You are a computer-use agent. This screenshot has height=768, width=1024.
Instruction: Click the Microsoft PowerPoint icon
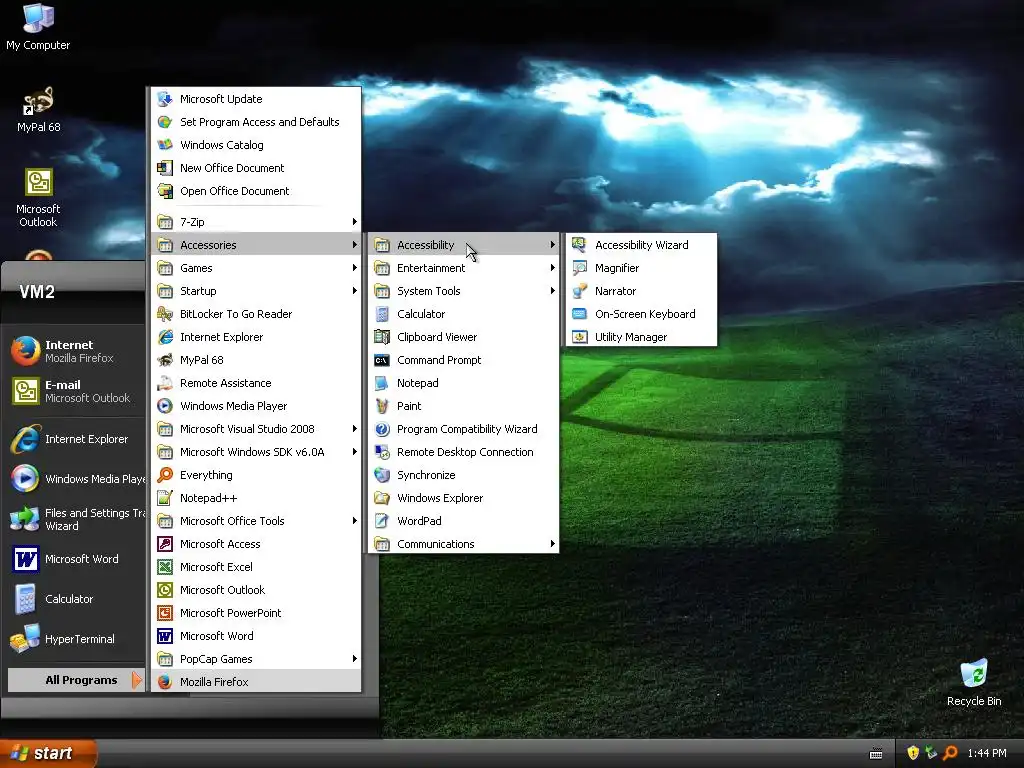click(165, 613)
